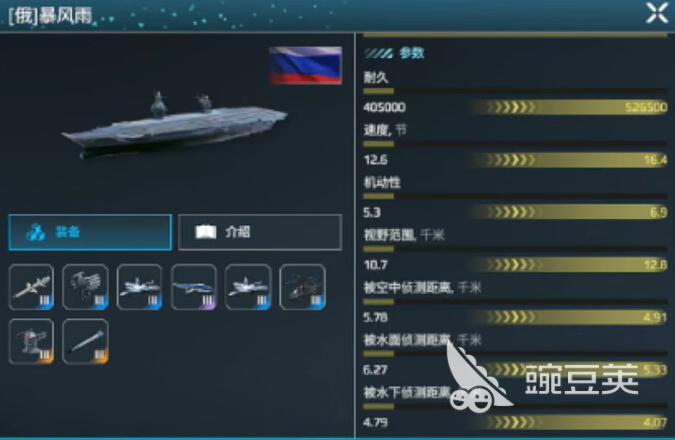The width and height of the screenshot is (675, 440).
Task: Open the helicopter equipment slot
Action: (x=302, y=287)
